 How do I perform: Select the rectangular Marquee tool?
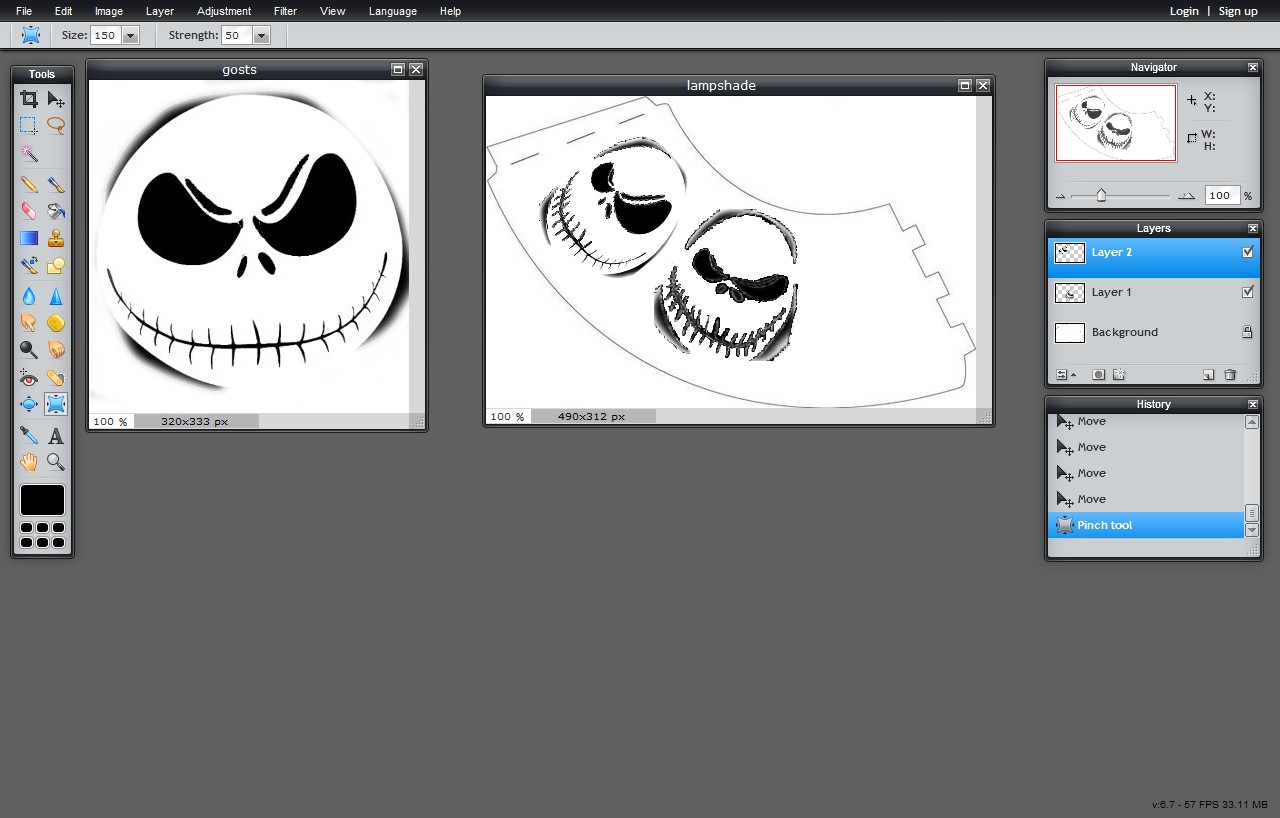point(29,126)
